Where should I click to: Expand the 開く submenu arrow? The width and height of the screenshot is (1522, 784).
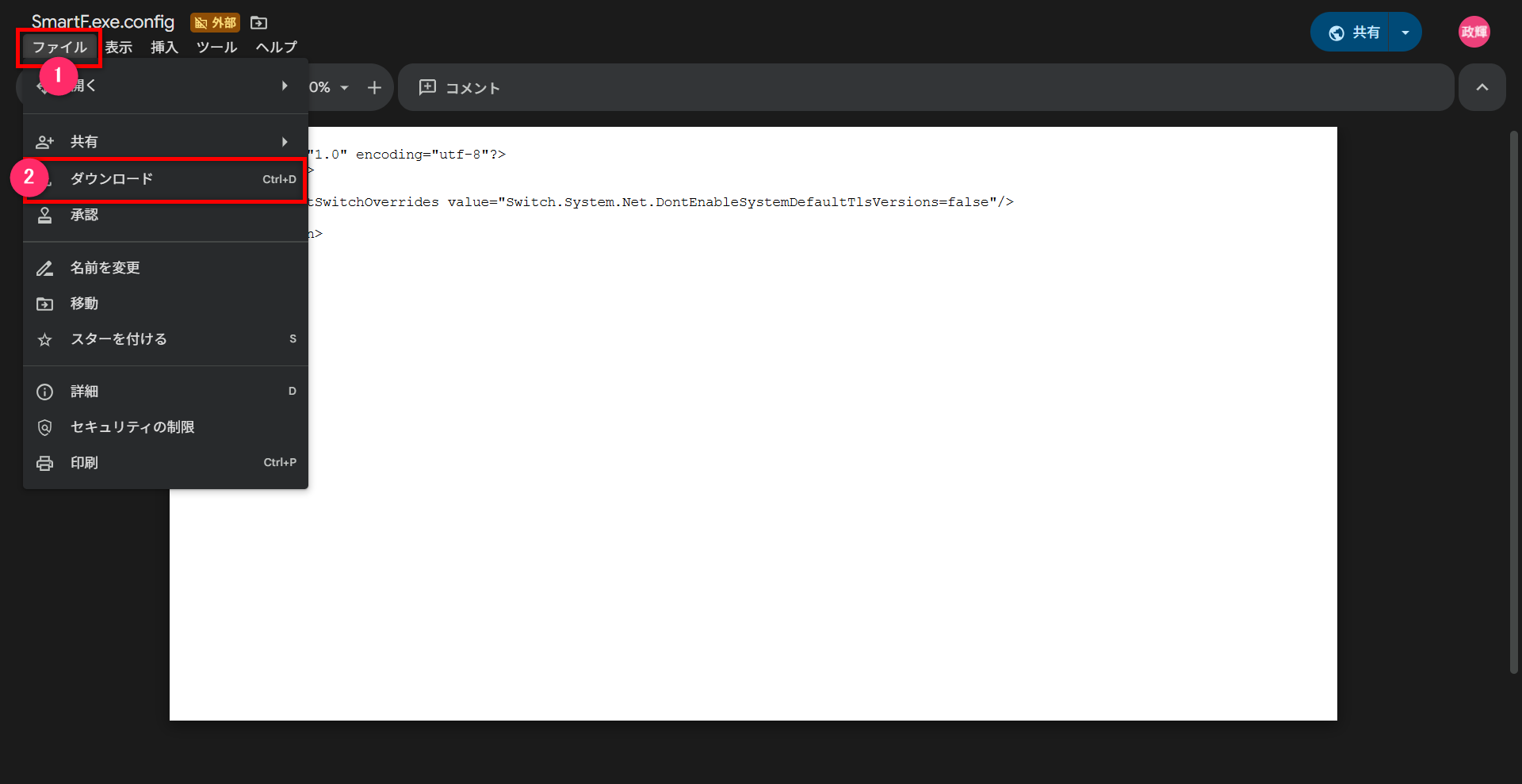click(x=285, y=86)
